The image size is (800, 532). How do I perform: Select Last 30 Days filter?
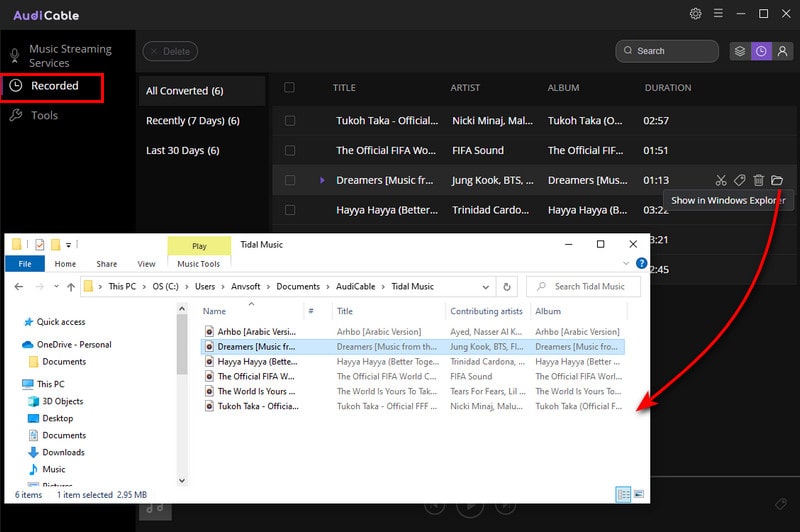183,150
